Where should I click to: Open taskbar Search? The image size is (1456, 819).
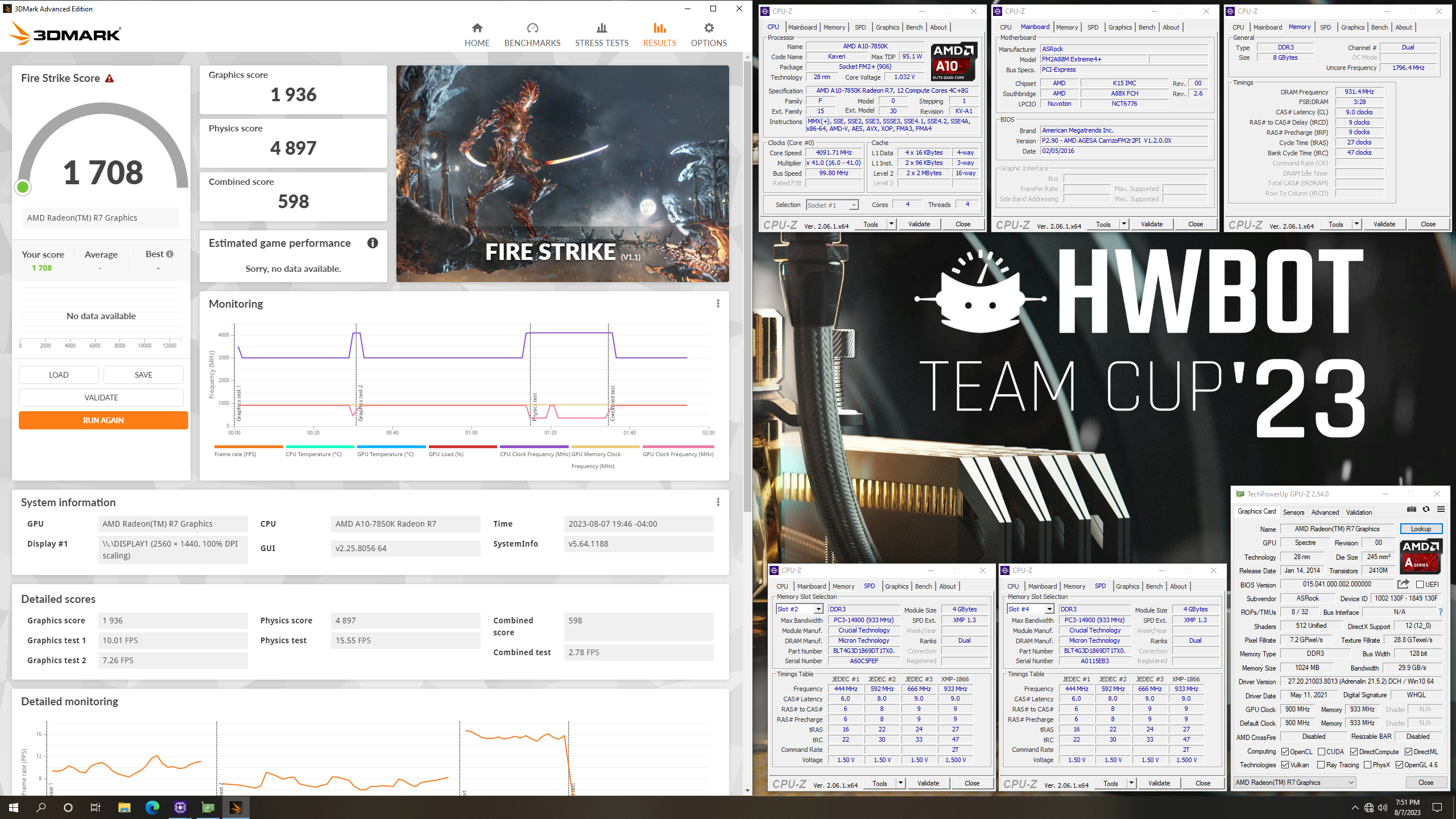click(x=41, y=807)
